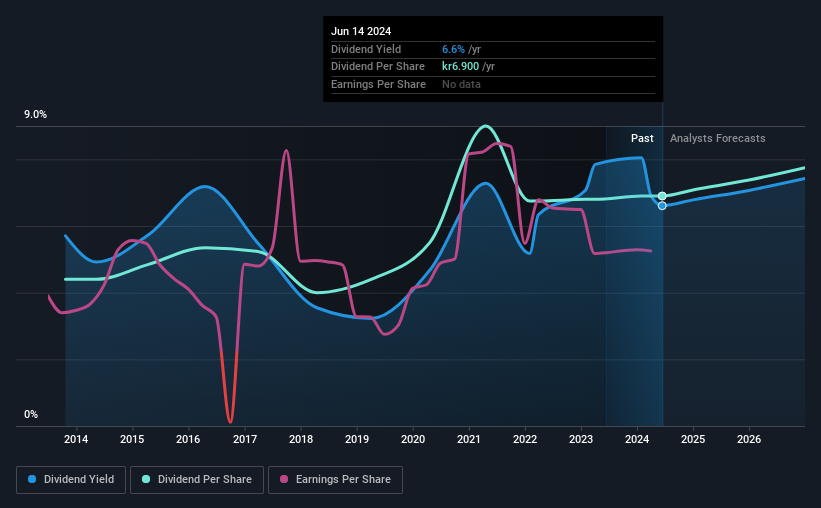Click the teal data point marker on chart
This screenshot has height=508, width=821.
point(662,196)
